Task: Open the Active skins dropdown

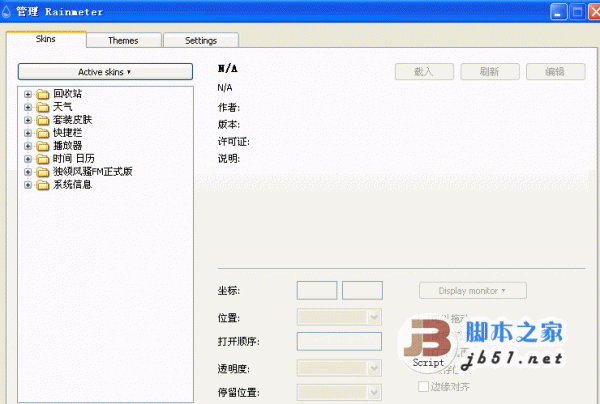Action: (105, 72)
